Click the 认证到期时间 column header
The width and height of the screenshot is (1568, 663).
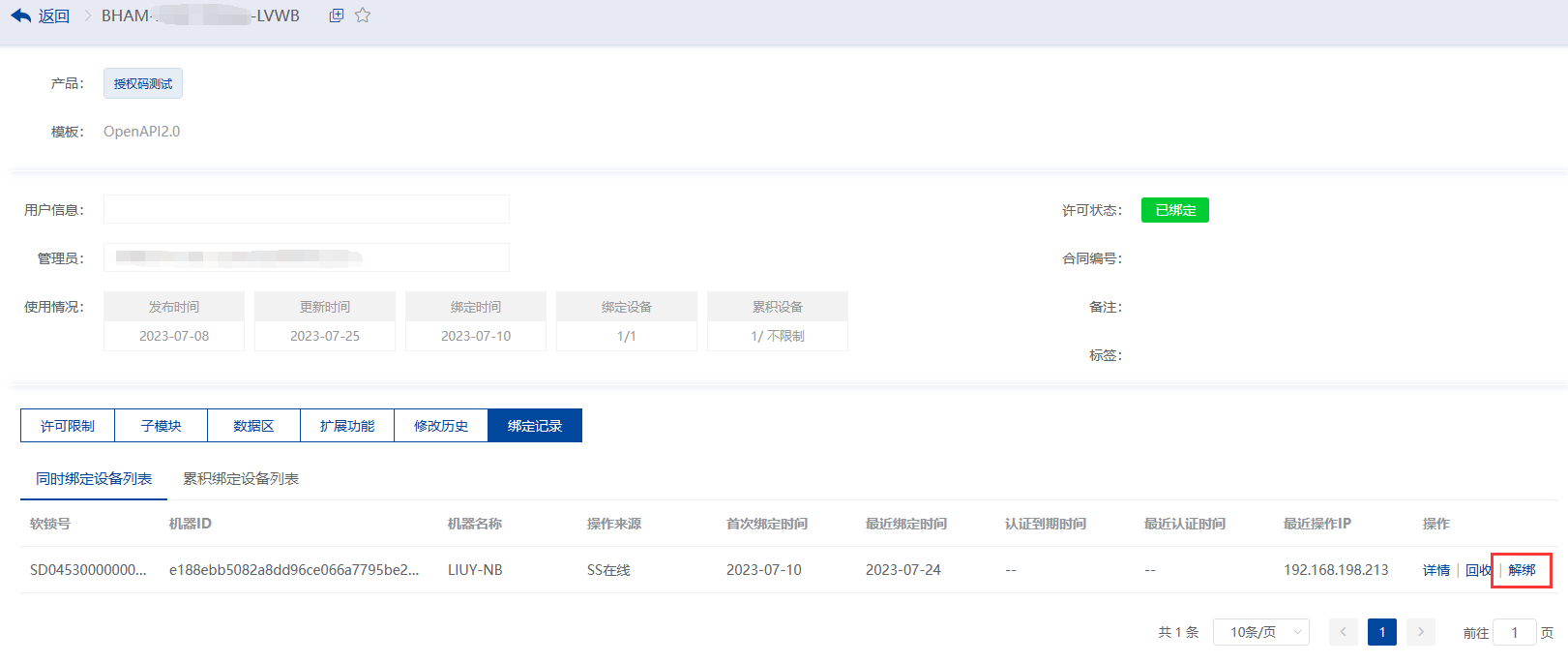click(x=1046, y=524)
